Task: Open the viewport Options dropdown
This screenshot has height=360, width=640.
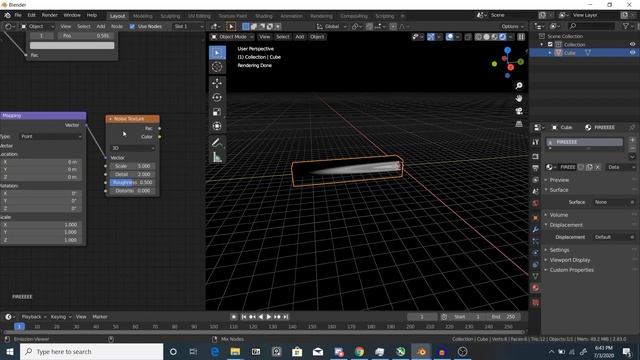Action: point(513,27)
